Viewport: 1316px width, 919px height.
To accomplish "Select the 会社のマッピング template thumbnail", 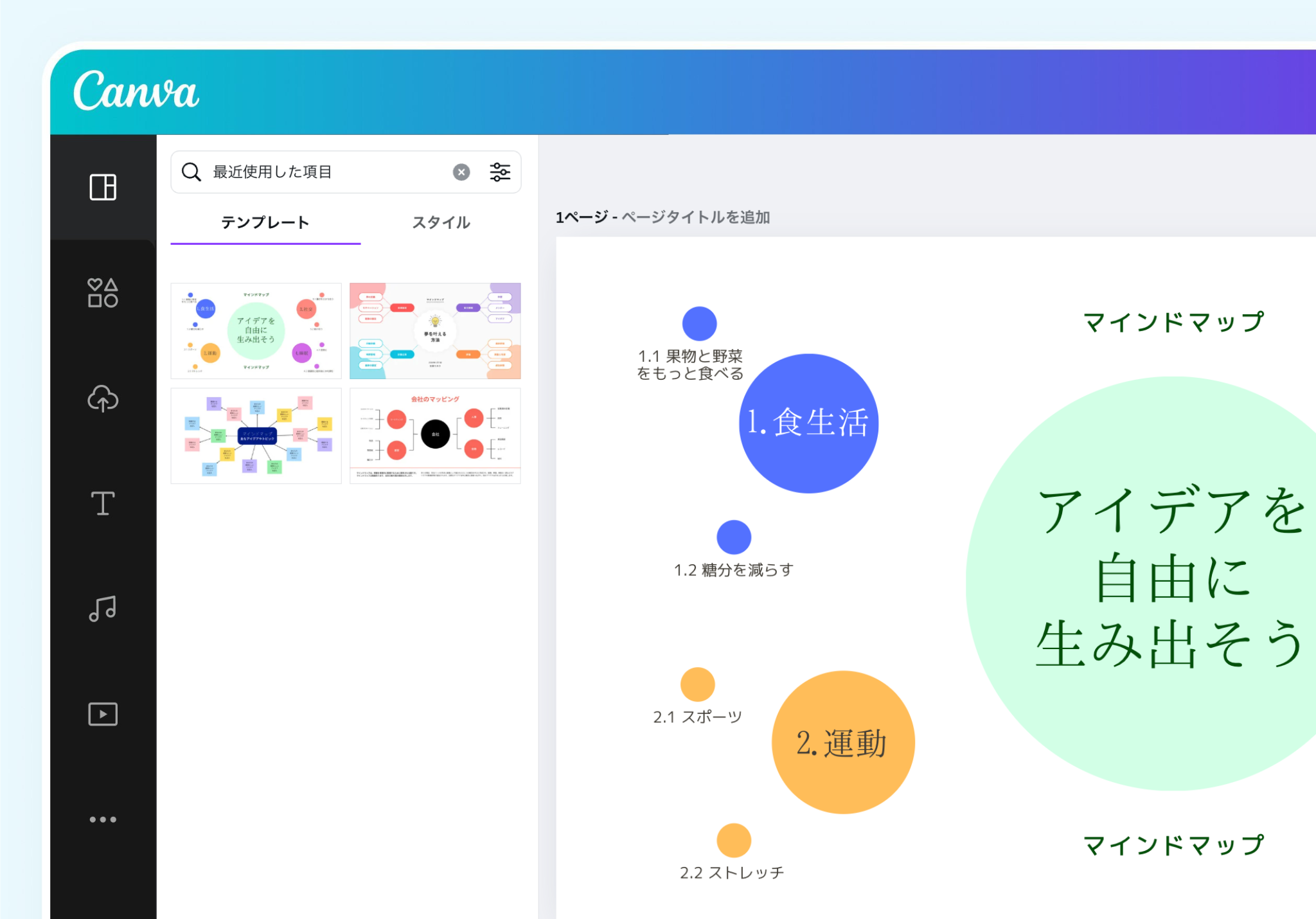I will click(435, 436).
